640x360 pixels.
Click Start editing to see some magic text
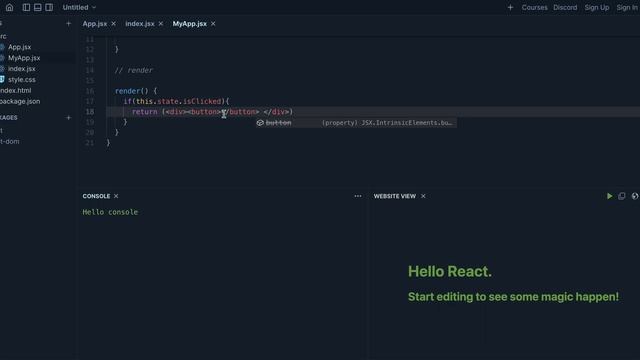coord(513,297)
